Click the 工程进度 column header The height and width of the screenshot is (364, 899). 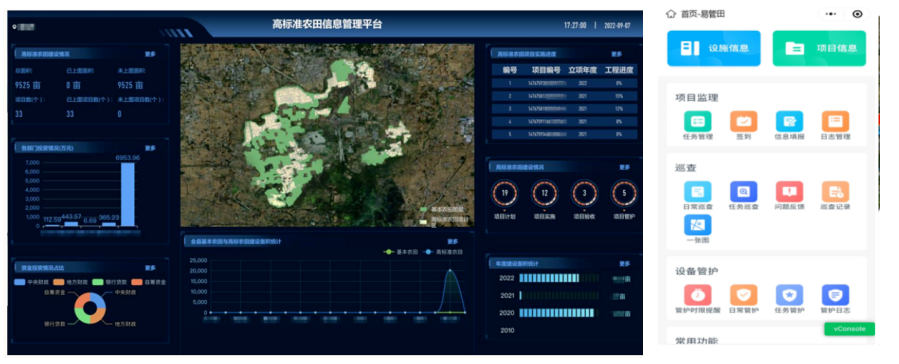tap(618, 70)
